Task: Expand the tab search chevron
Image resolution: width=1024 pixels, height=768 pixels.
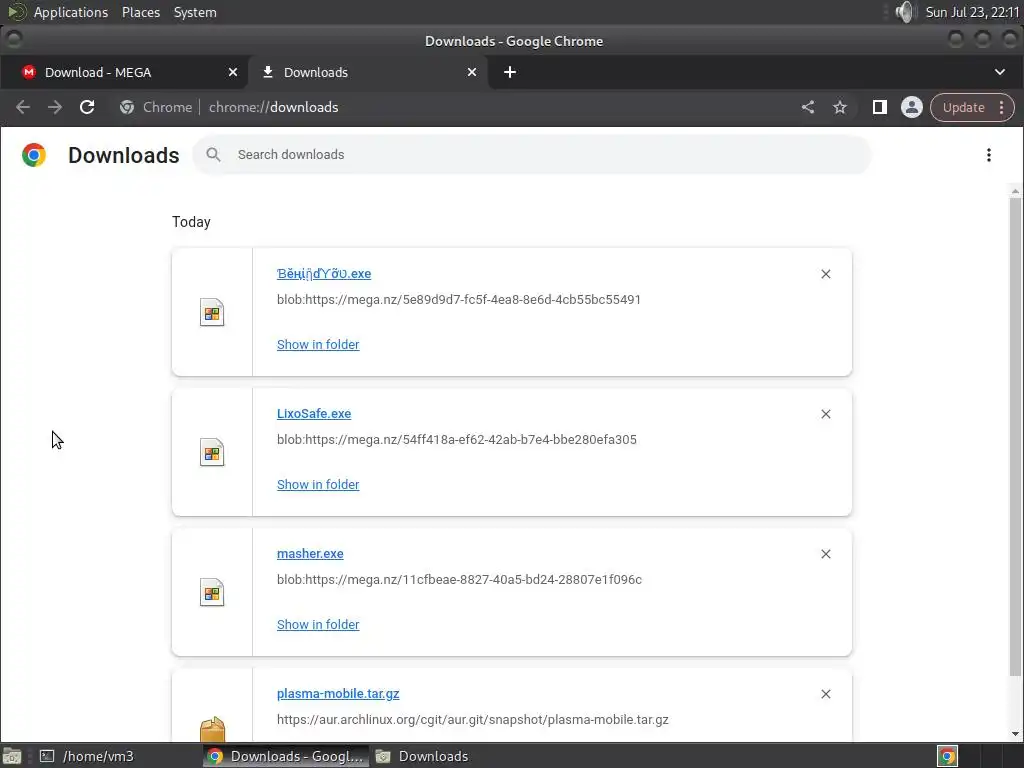Action: pos(1000,72)
